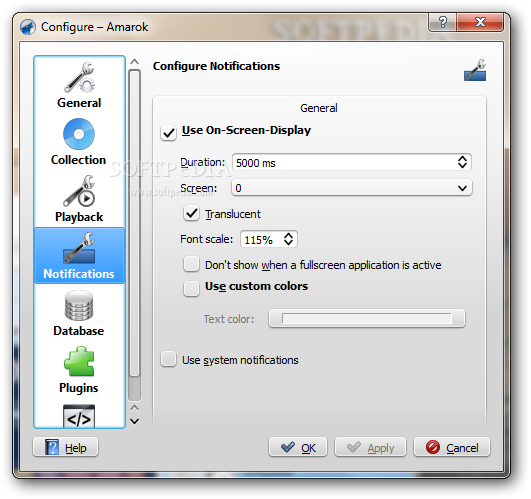Toggle Use On-Screen-Display checkbox
This screenshot has width=531, height=499.
coord(168,132)
